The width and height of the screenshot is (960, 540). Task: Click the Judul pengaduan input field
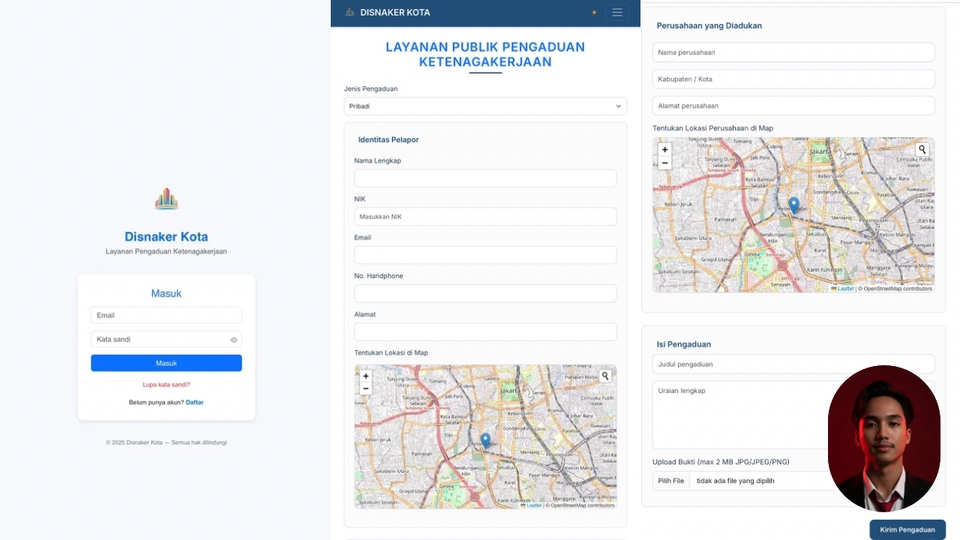[x=793, y=364]
